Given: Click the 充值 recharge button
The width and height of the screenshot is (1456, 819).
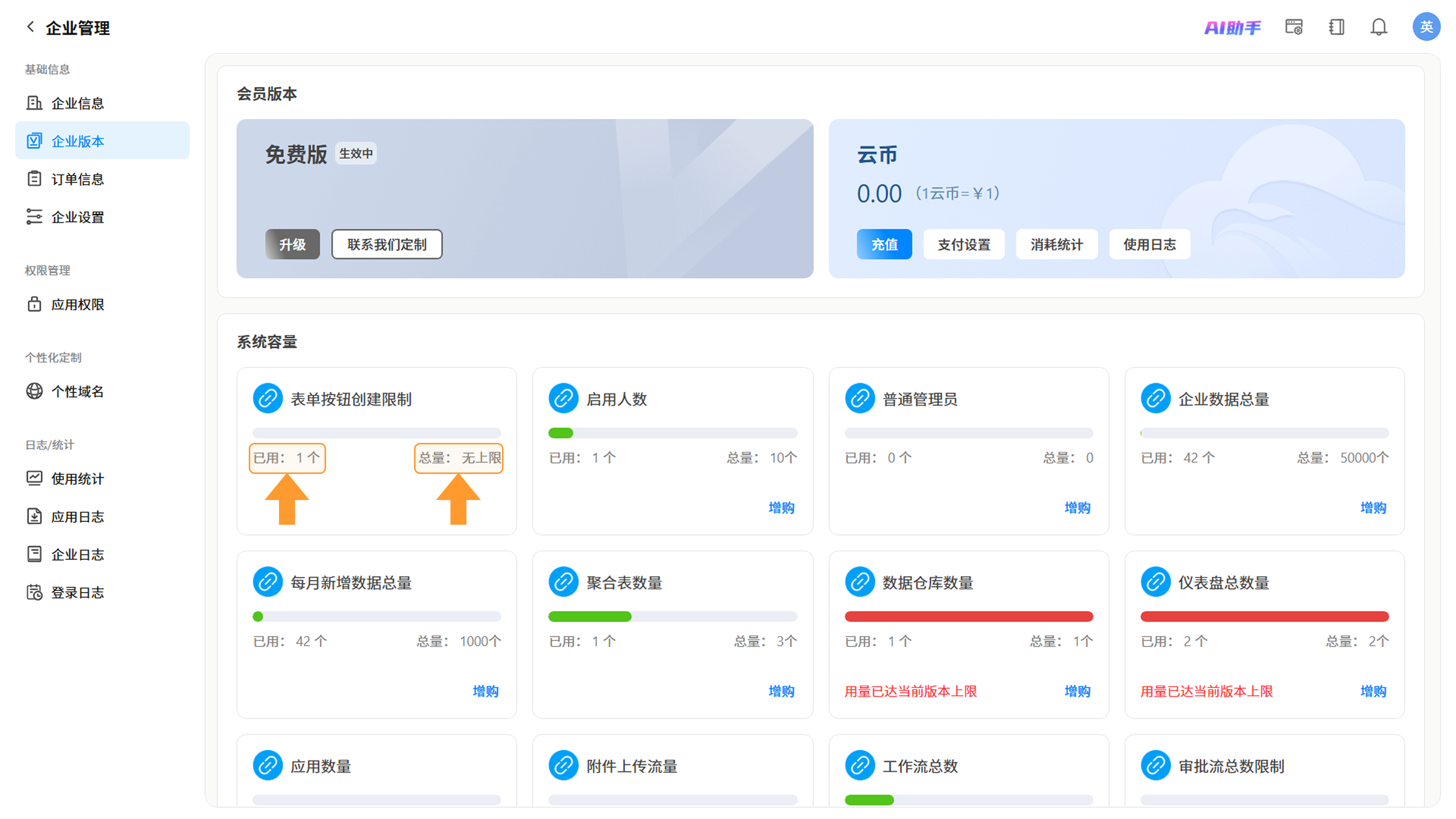Looking at the screenshot, I should pyautogui.click(x=884, y=244).
